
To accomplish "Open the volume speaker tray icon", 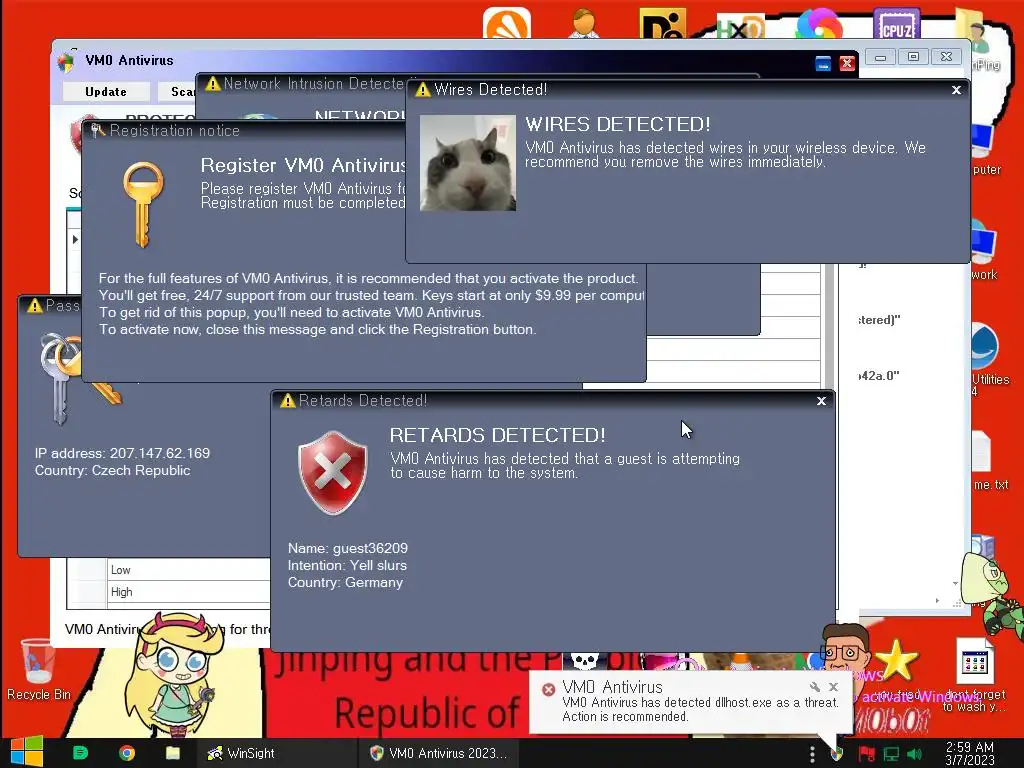I will coord(914,754).
